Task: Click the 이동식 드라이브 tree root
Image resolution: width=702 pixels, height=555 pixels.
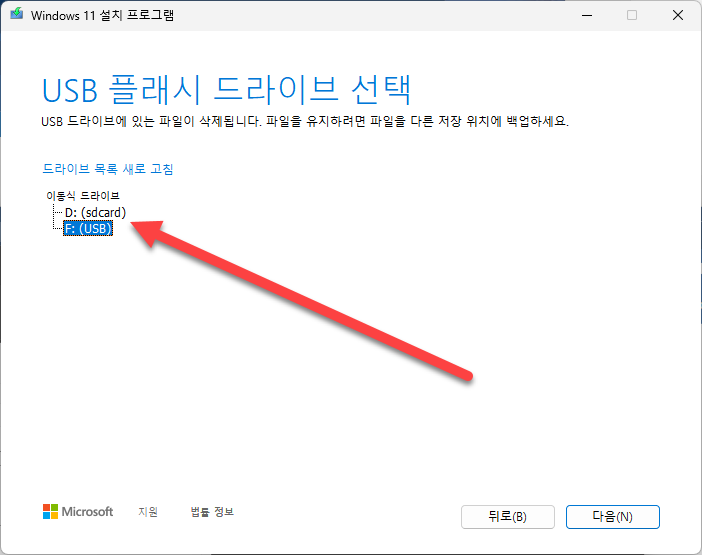Action: pos(83,196)
